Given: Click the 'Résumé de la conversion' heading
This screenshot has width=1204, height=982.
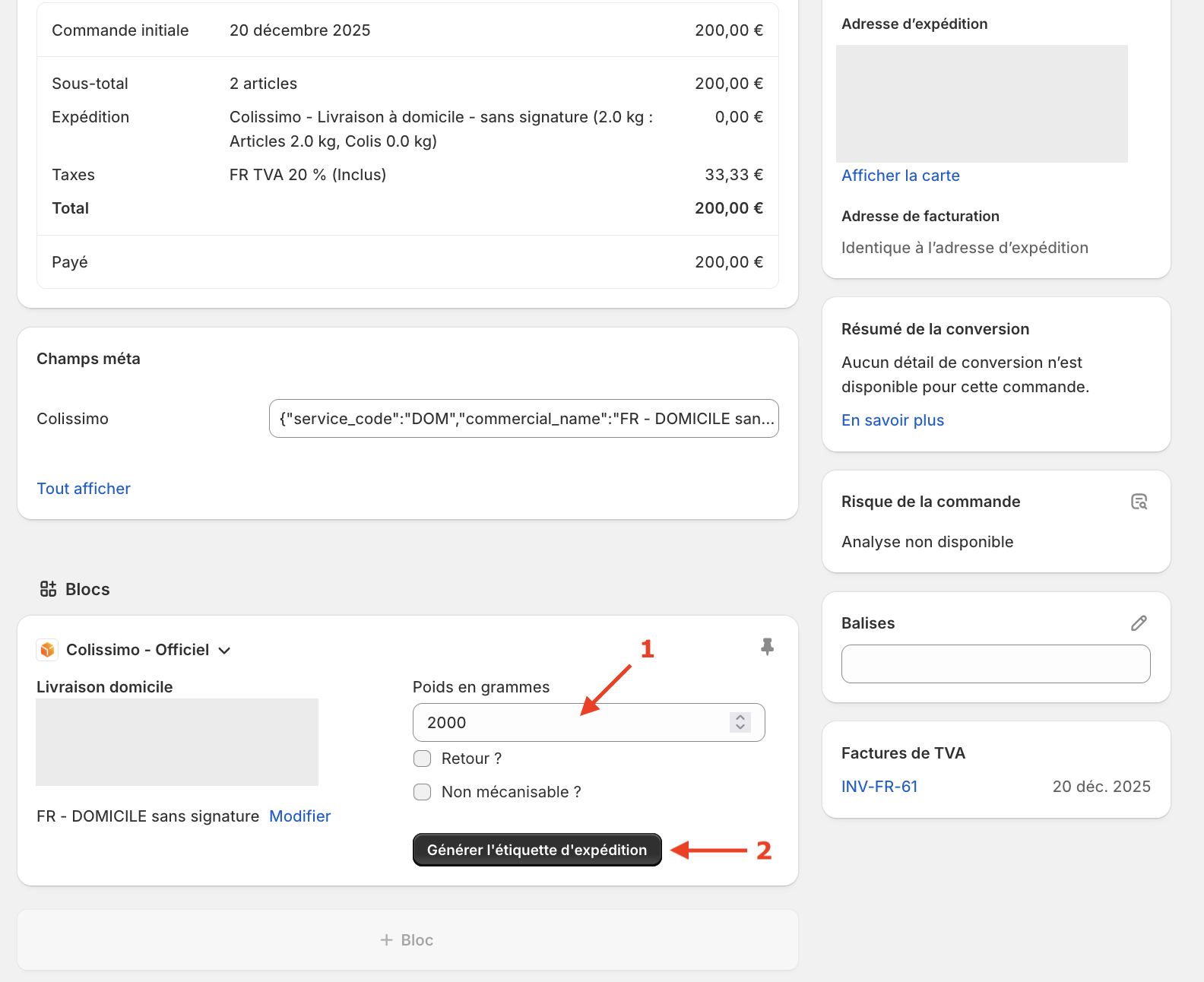Looking at the screenshot, I should [x=936, y=329].
